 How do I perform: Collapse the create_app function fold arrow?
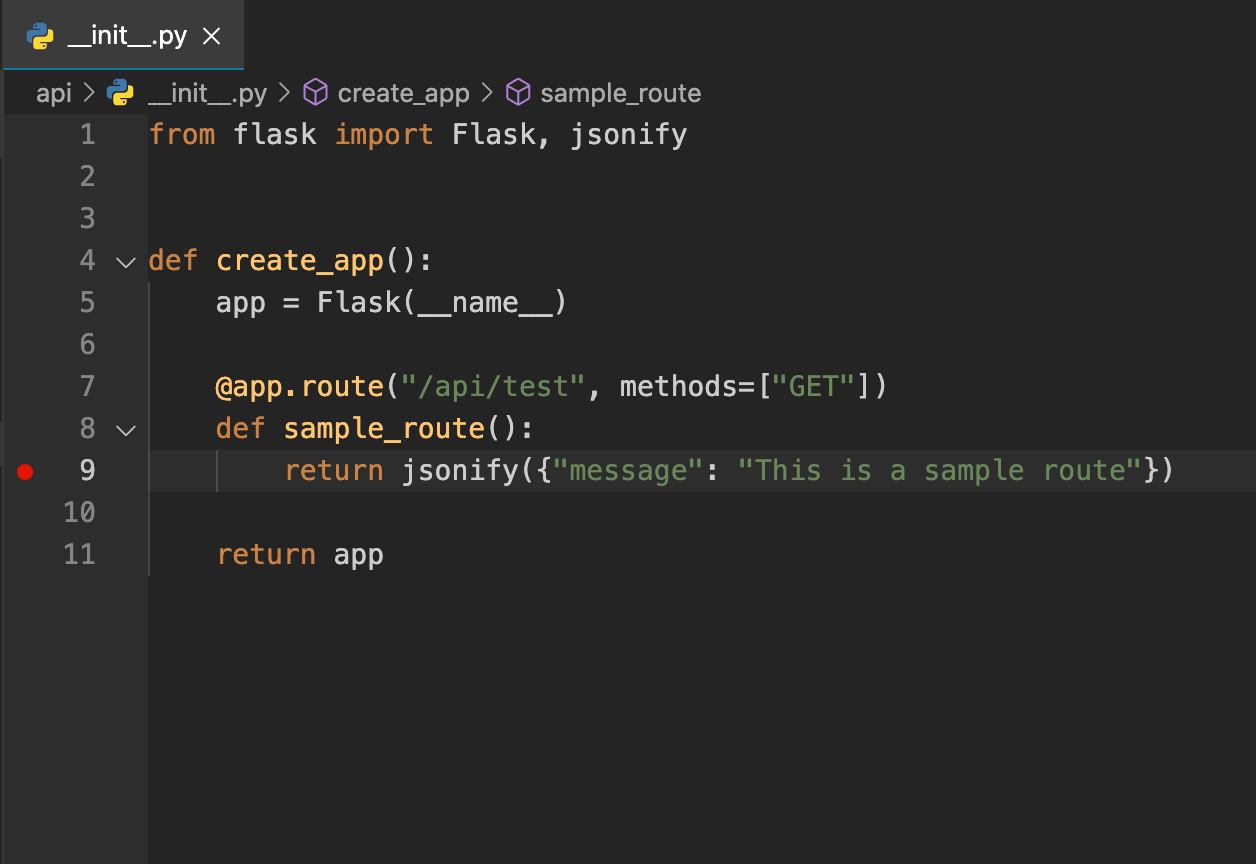pos(125,262)
